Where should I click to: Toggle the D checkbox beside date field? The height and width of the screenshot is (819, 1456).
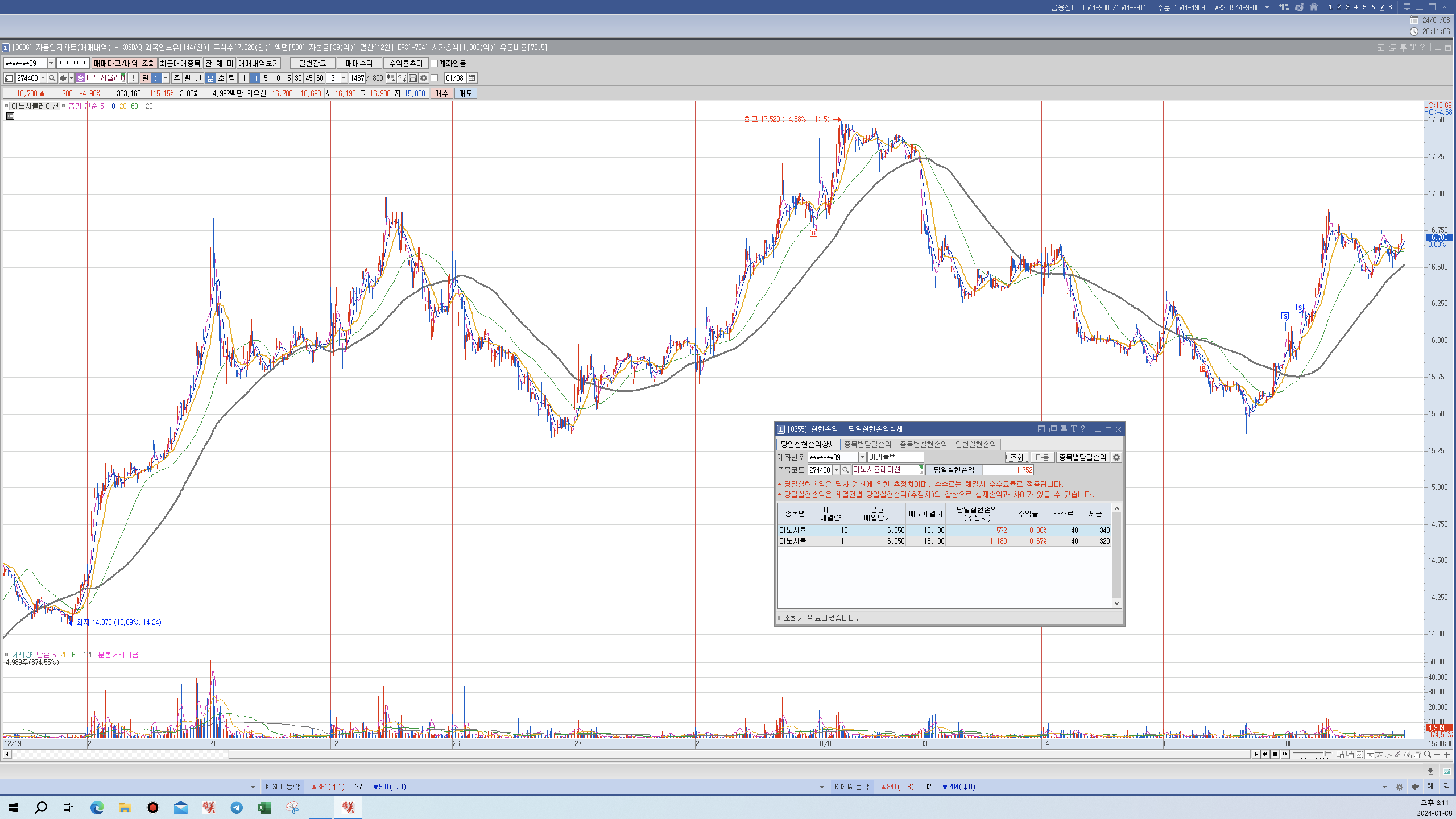click(x=434, y=78)
